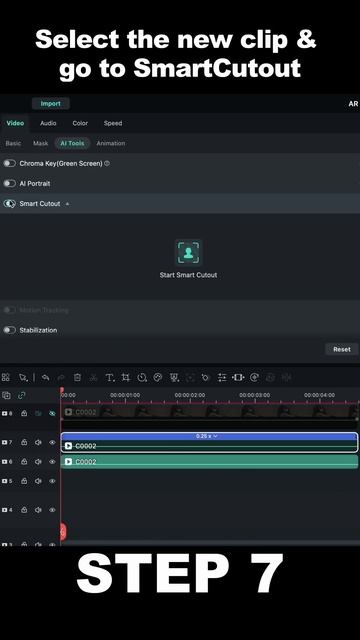Select the C0002 clip on track 8
Image resolution: width=360 pixels, height=640 pixels.
pyautogui.click(x=209, y=412)
